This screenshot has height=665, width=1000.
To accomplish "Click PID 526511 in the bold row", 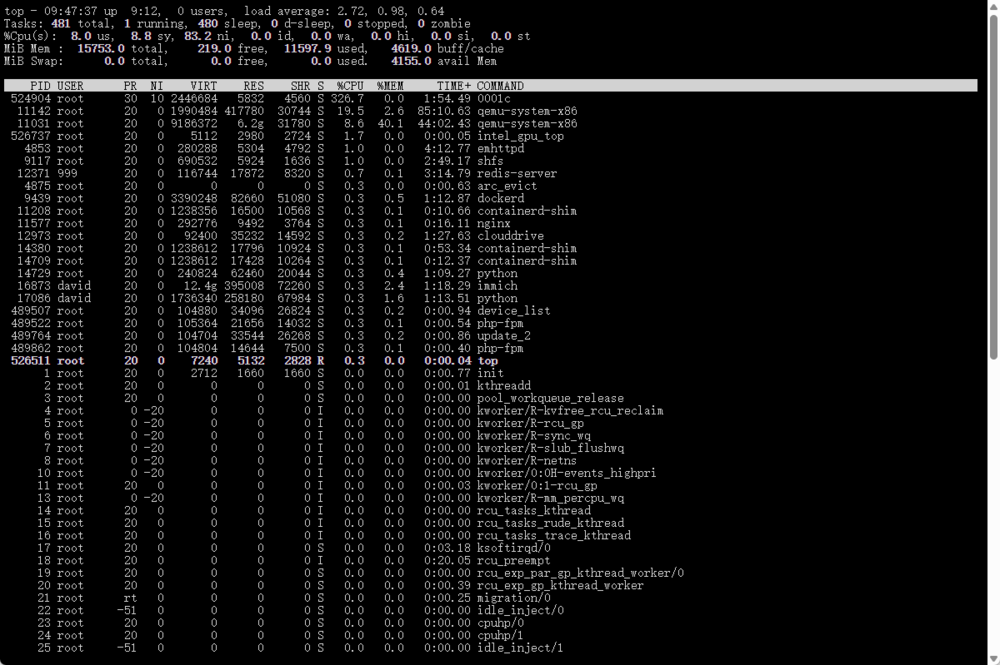I will coord(31,361).
